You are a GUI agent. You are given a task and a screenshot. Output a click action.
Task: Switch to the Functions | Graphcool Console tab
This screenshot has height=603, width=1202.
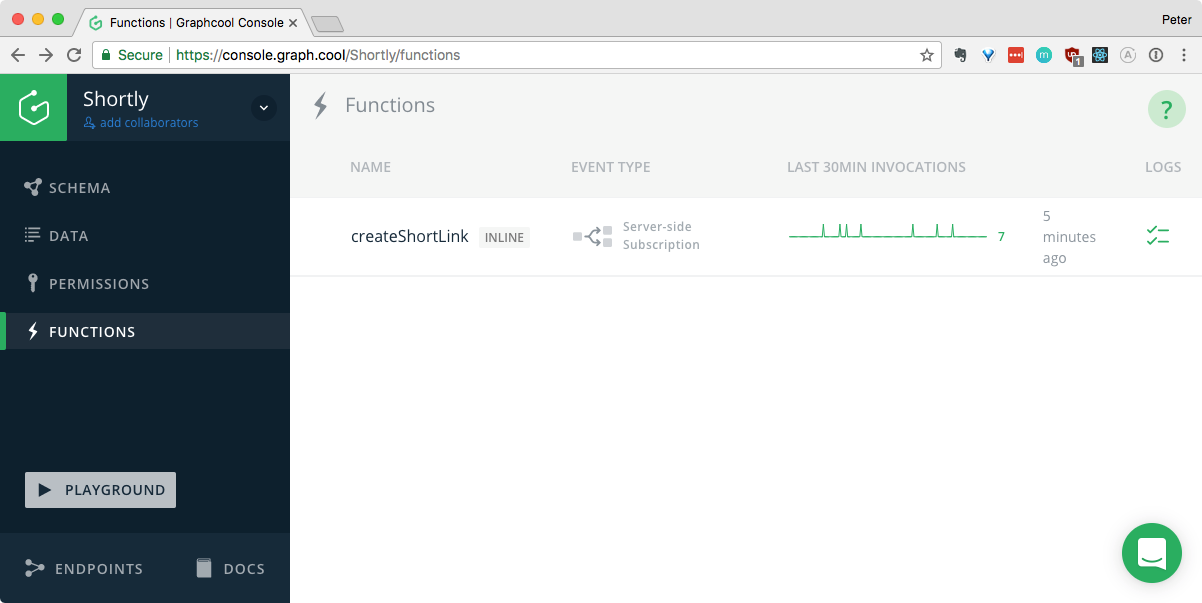190,21
